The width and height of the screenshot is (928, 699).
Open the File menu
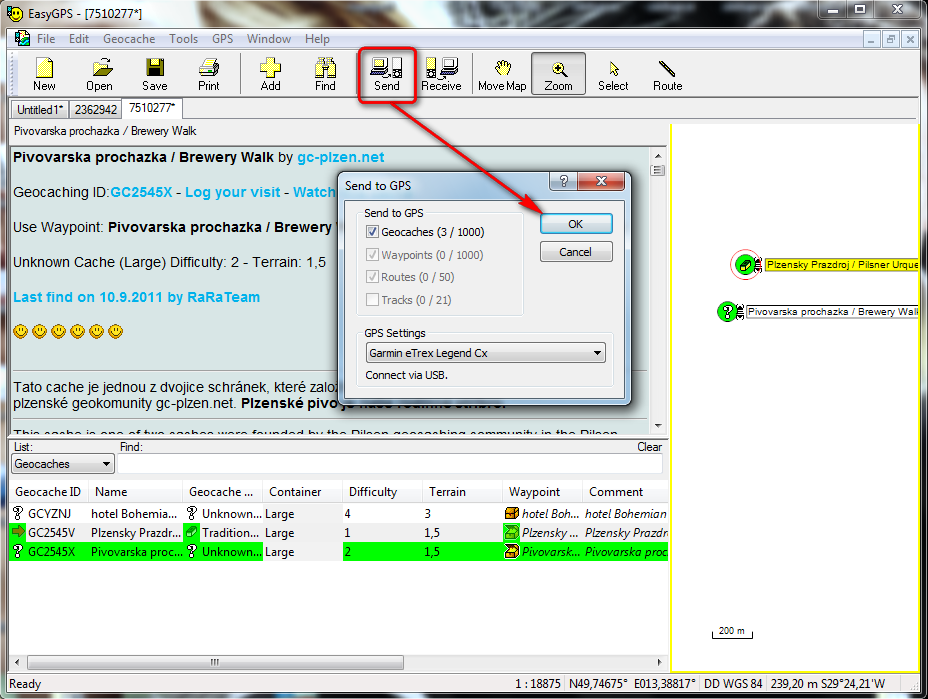tap(46, 39)
